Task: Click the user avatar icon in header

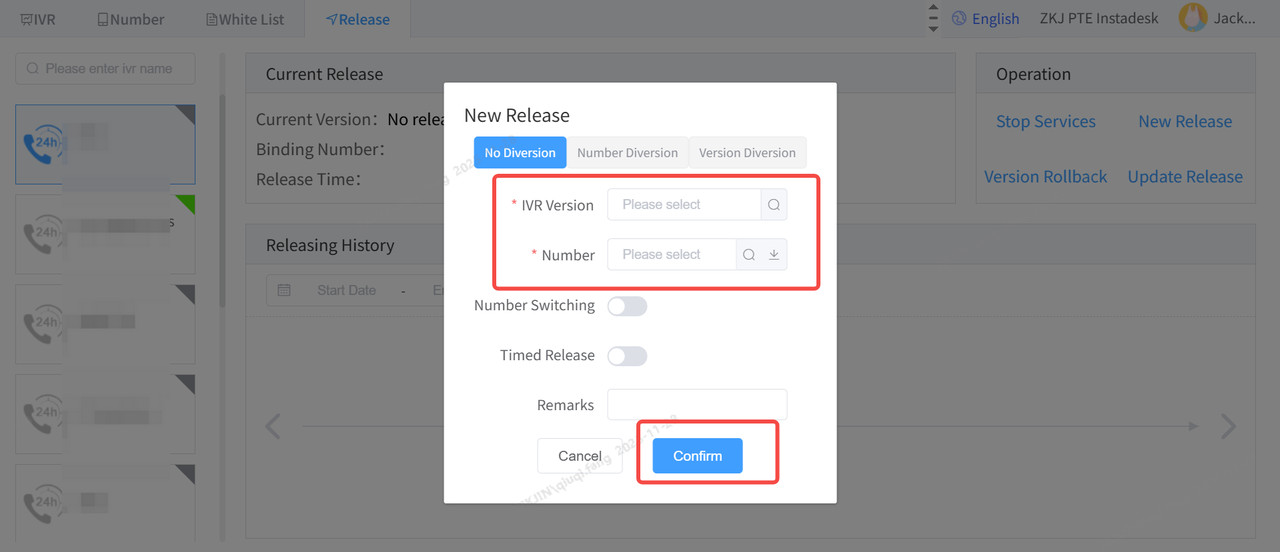Action: tap(1193, 18)
